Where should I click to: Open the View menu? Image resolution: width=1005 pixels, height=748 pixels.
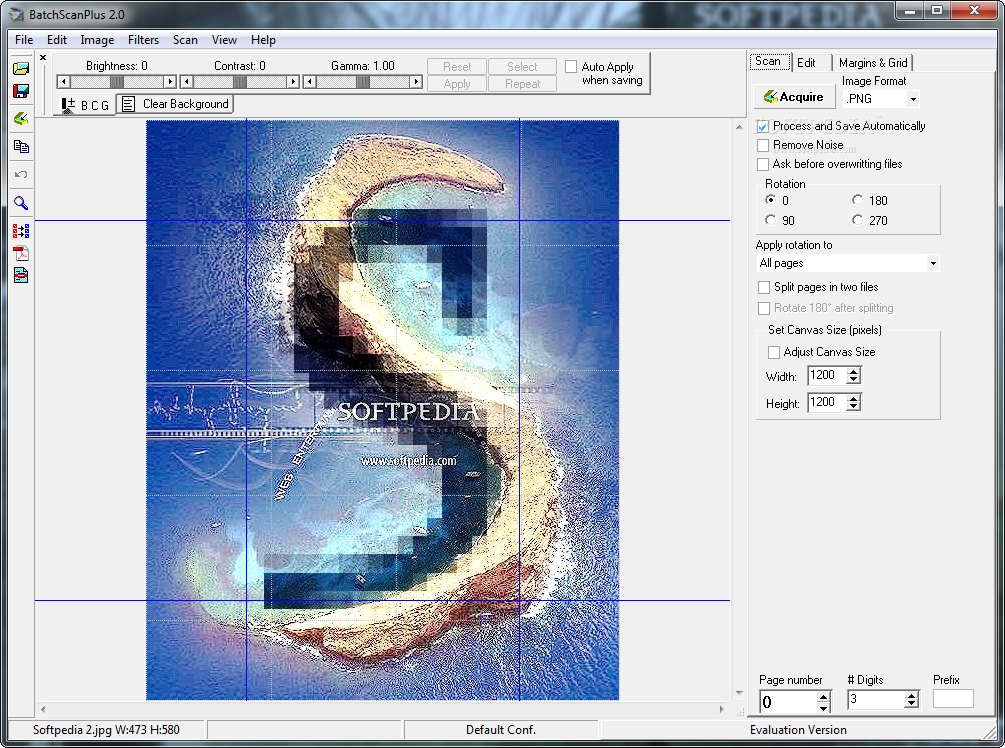pyautogui.click(x=224, y=40)
